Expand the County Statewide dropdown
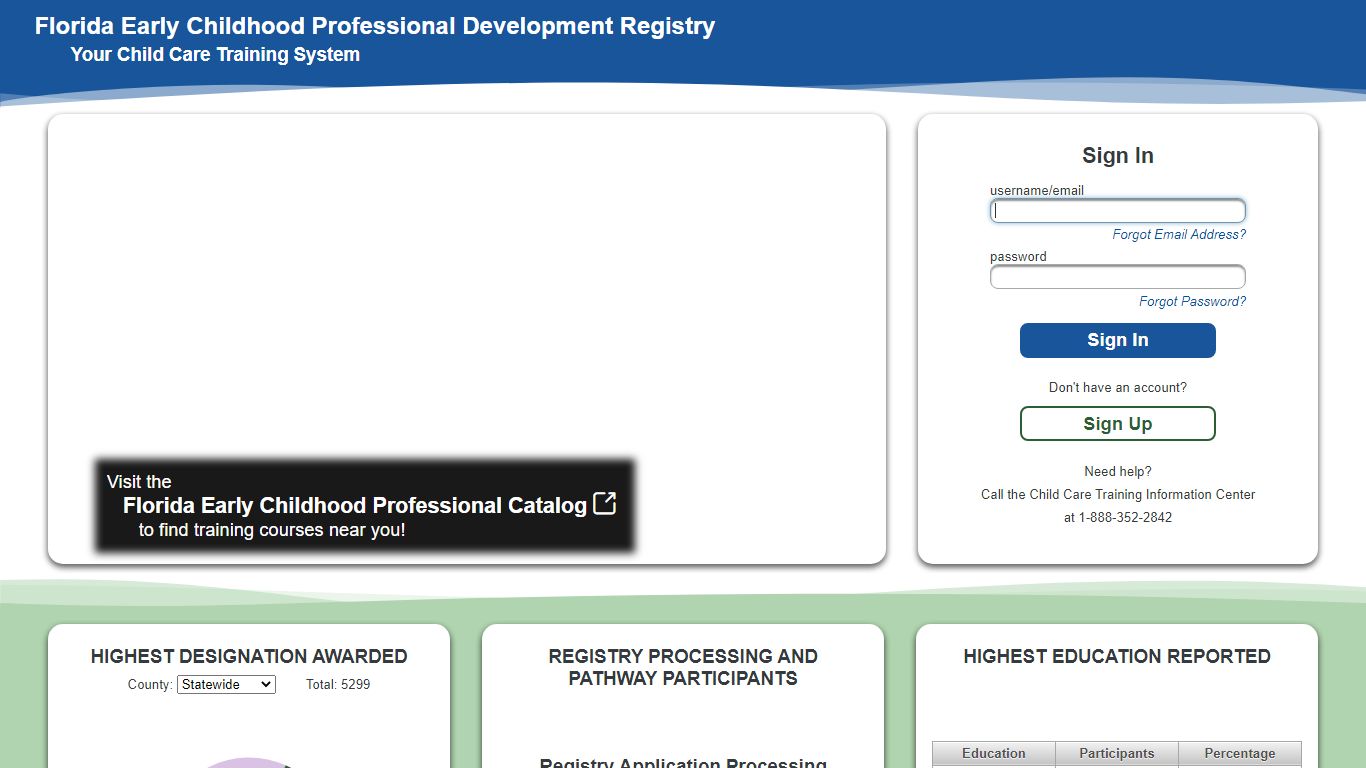The height and width of the screenshot is (768, 1366). click(226, 685)
